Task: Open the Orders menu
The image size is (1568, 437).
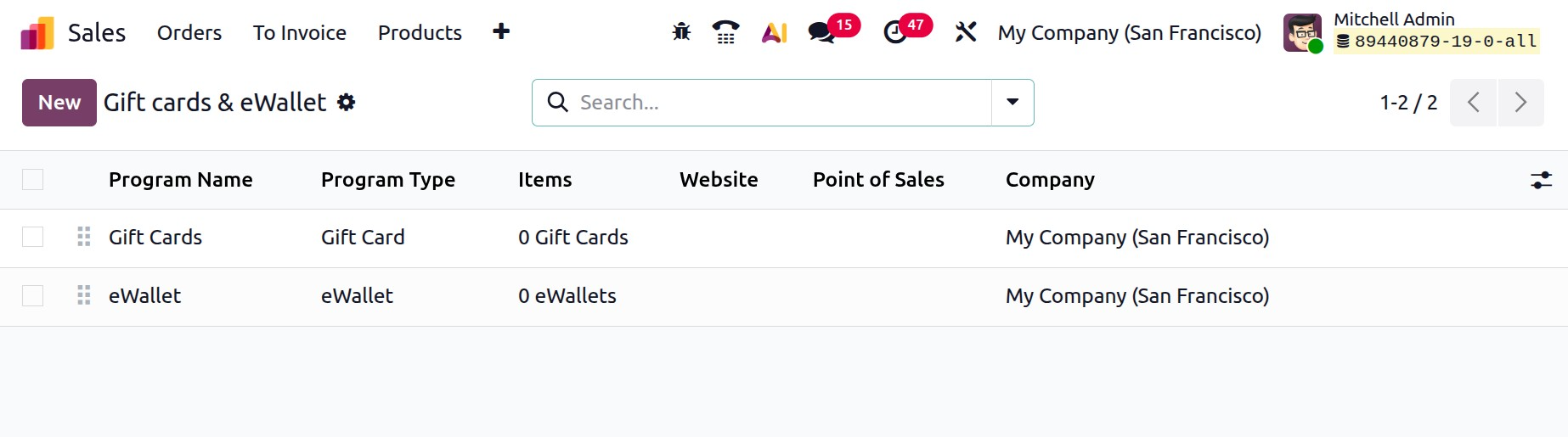Action: (x=189, y=33)
